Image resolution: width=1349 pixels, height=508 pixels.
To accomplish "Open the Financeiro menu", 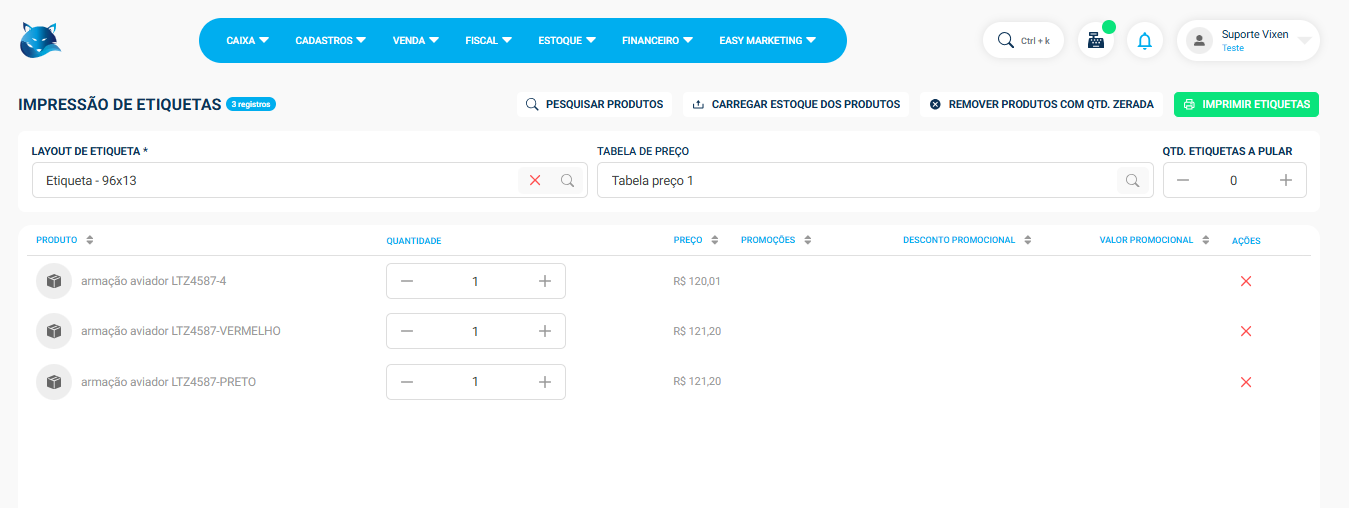I will 658,41.
